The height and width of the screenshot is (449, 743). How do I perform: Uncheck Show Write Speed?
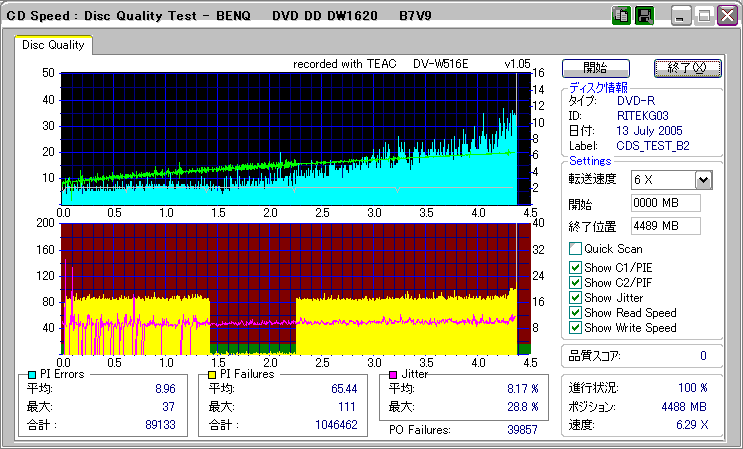(574, 328)
